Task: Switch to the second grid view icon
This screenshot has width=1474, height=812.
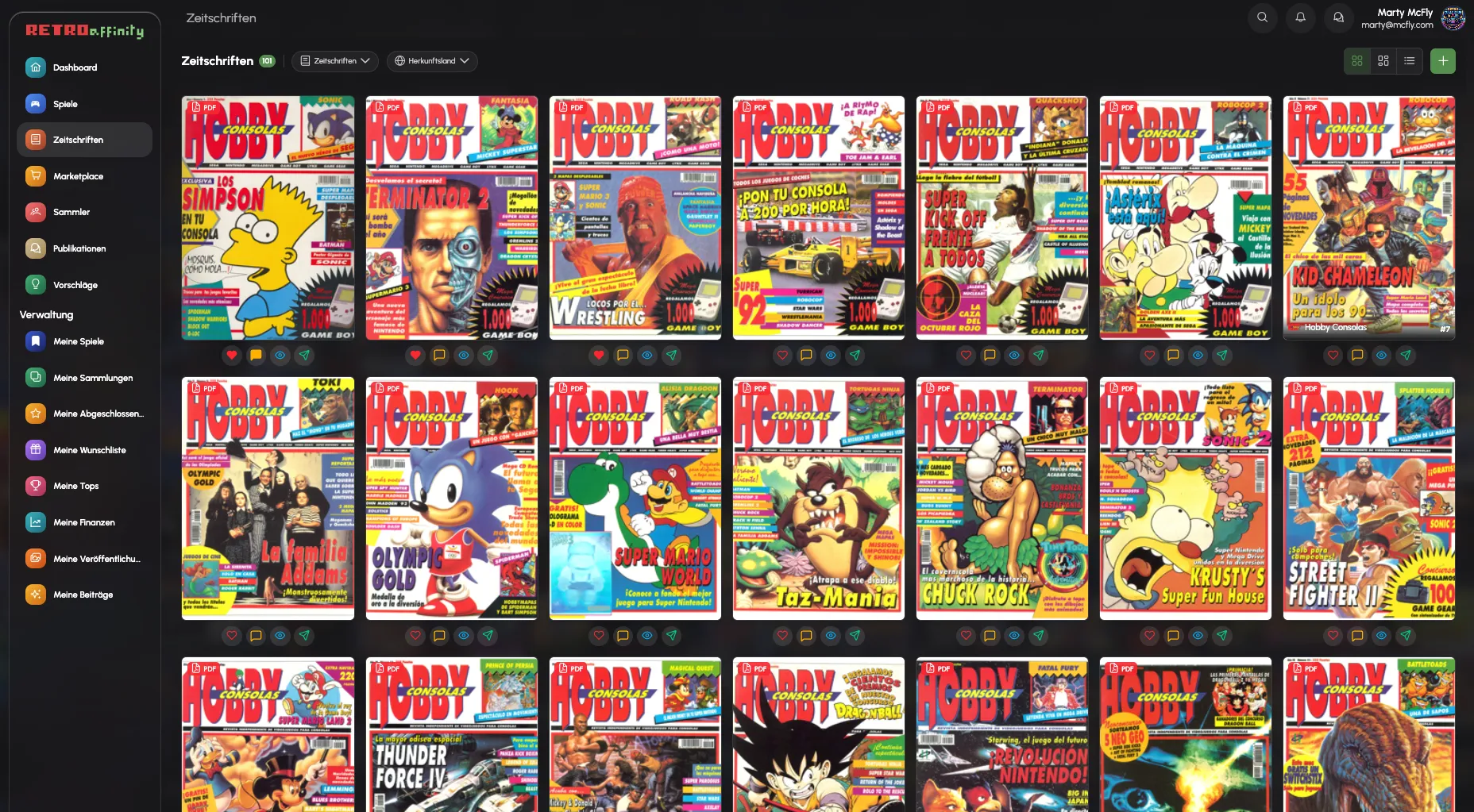Action: pyautogui.click(x=1383, y=61)
